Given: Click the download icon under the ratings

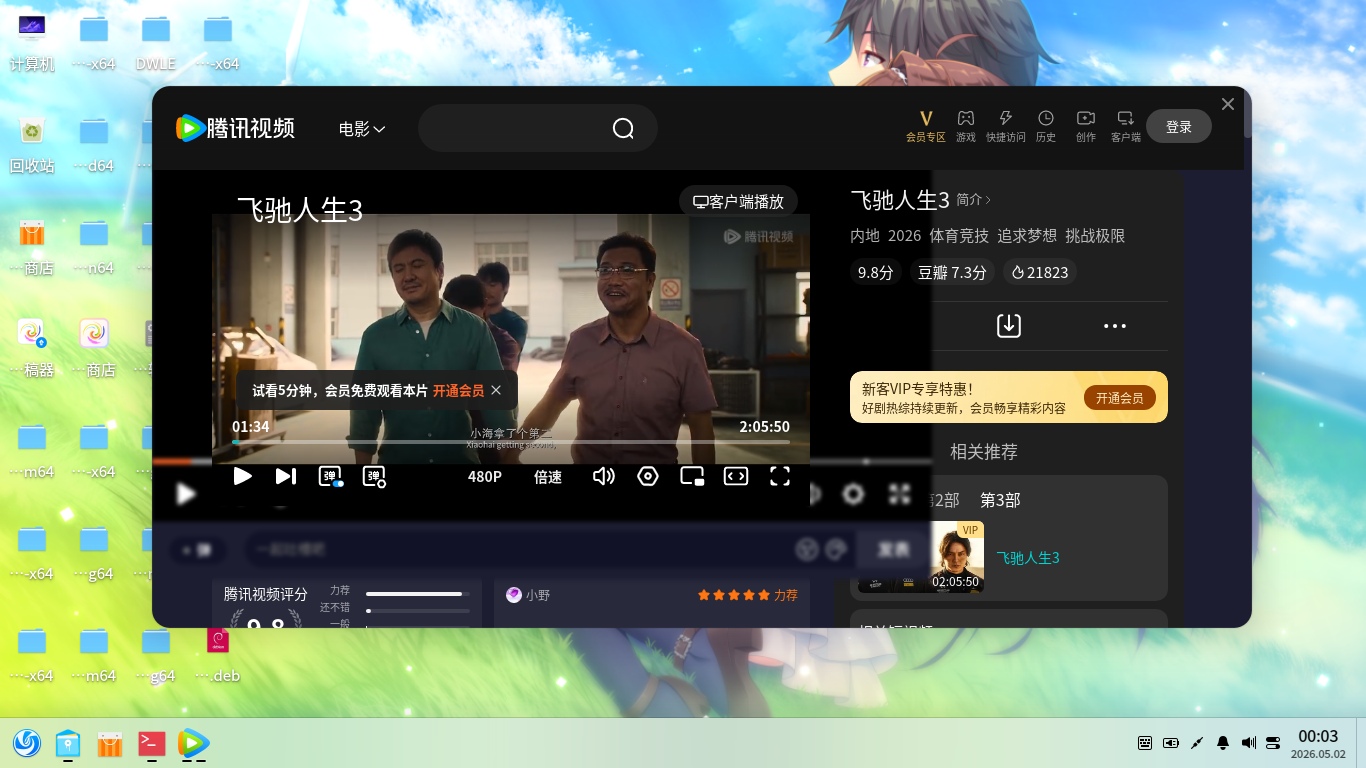Looking at the screenshot, I should (x=1009, y=325).
